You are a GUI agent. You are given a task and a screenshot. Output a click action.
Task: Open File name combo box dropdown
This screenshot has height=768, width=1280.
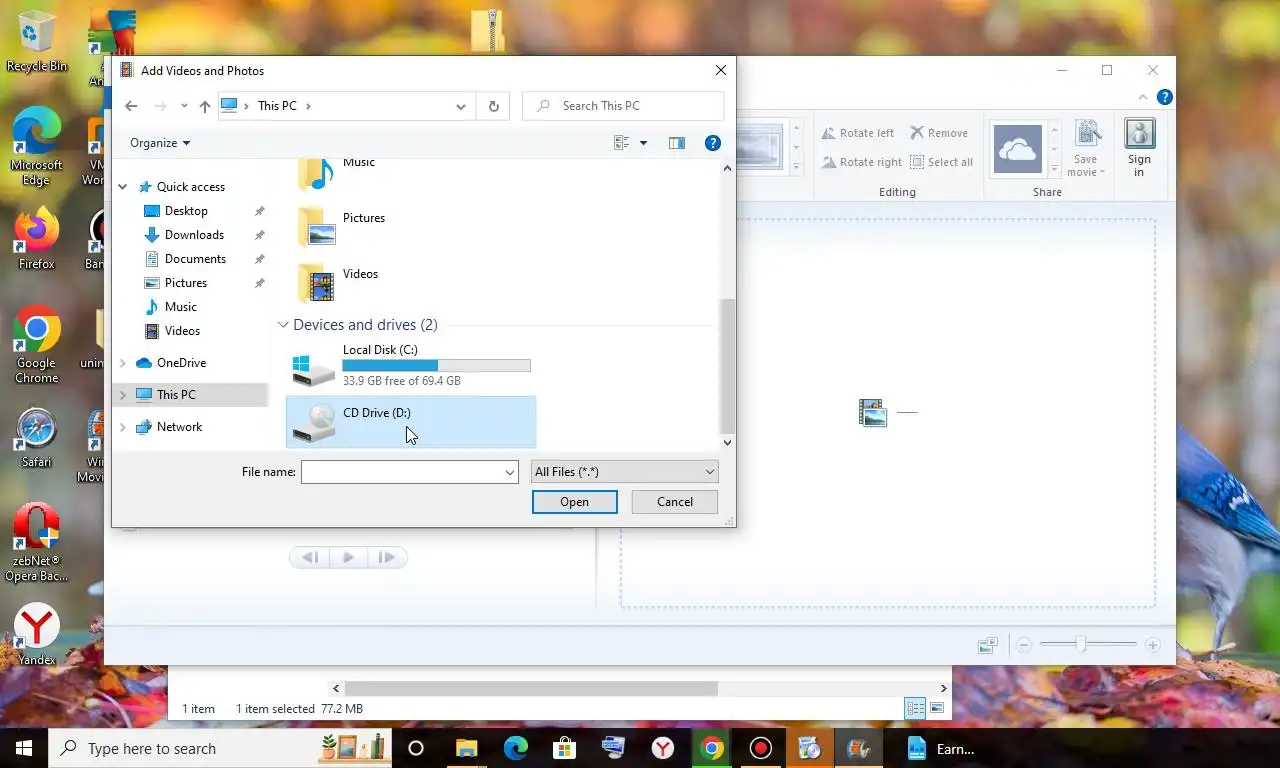509,472
